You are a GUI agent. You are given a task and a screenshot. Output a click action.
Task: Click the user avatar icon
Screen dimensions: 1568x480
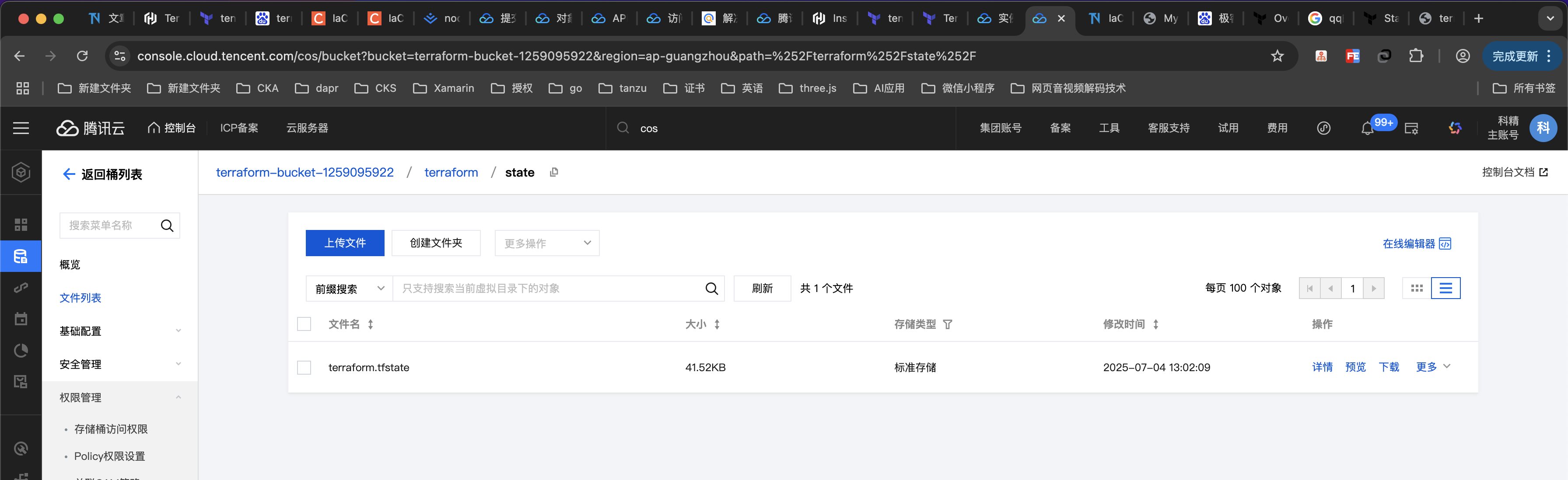1543,129
